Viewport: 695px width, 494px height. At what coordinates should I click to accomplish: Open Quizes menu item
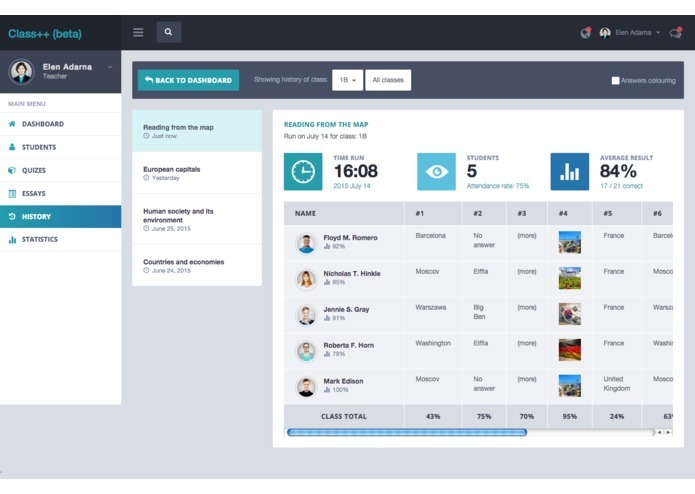pyautogui.click(x=60, y=170)
